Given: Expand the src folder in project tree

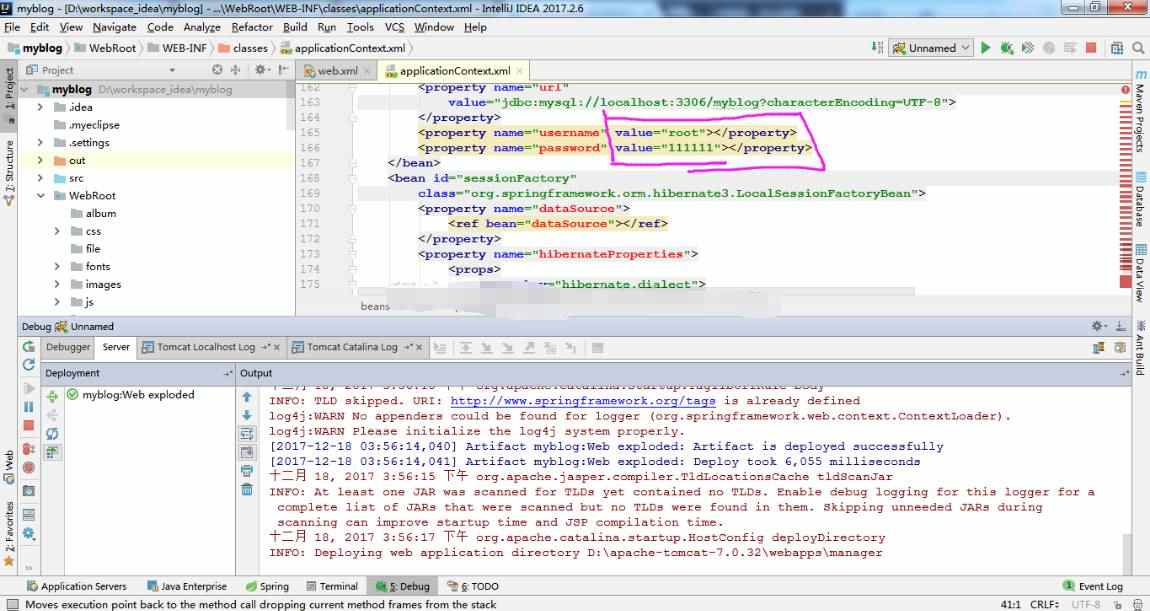Looking at the screenshot, I should point(41,178).
